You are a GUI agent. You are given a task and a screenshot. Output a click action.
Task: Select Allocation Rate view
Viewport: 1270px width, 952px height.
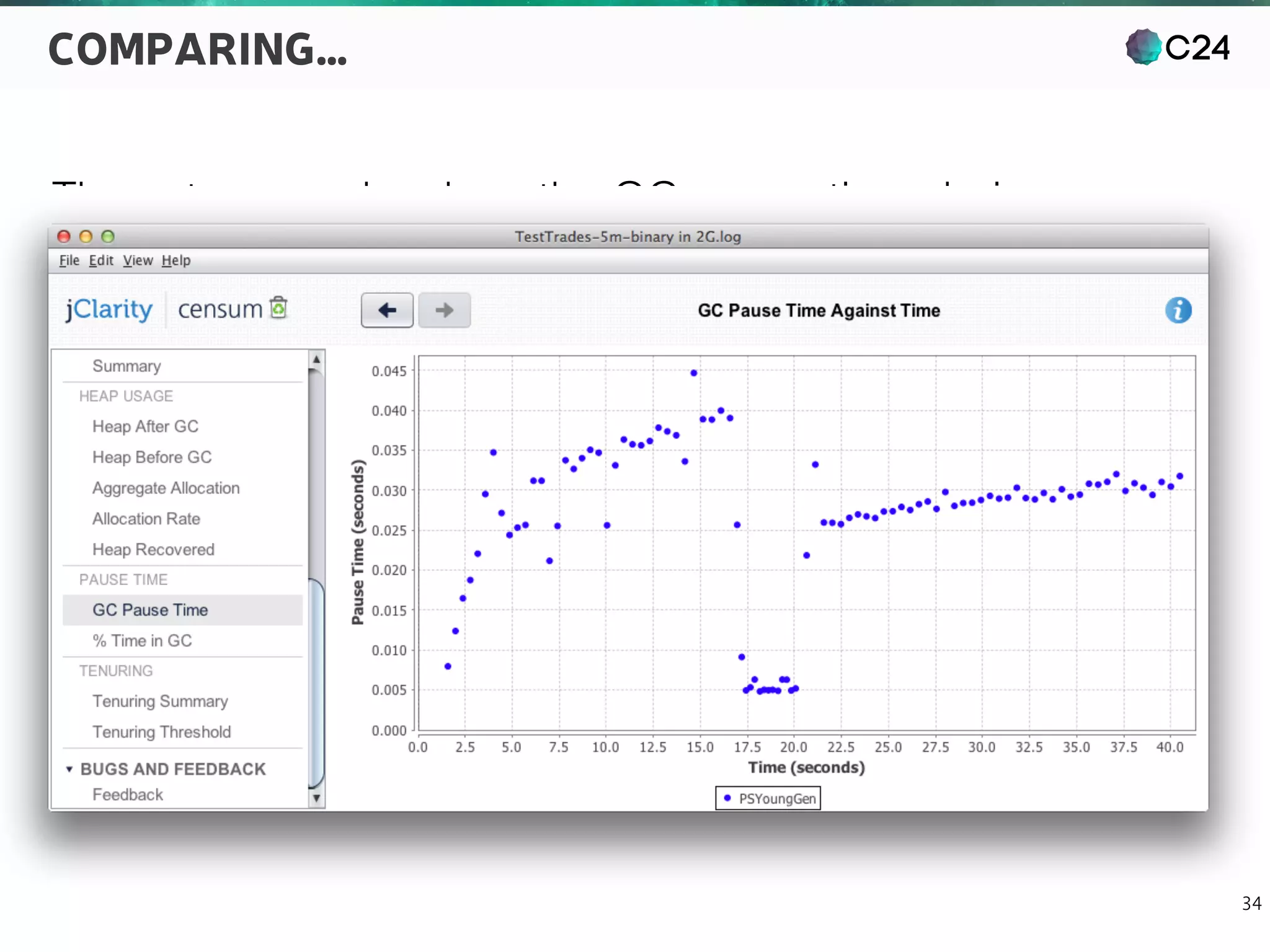[x=146, y=519]
